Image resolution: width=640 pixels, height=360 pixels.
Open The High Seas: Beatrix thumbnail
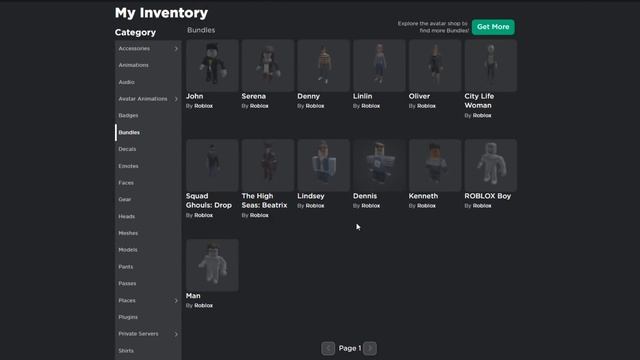pyautogui.click(x=268, y=165)
